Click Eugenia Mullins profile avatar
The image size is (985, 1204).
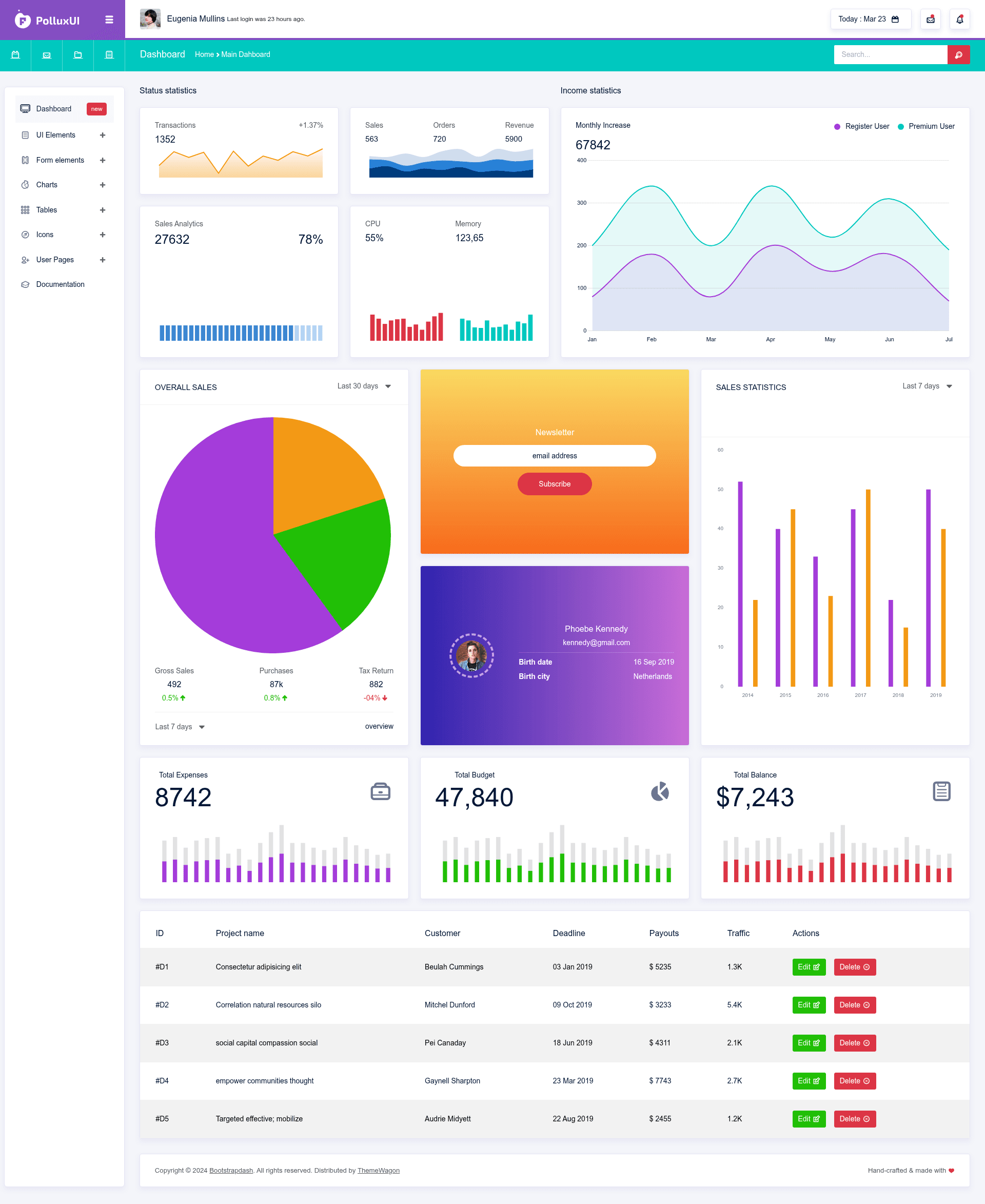click(x=150, y=19)
